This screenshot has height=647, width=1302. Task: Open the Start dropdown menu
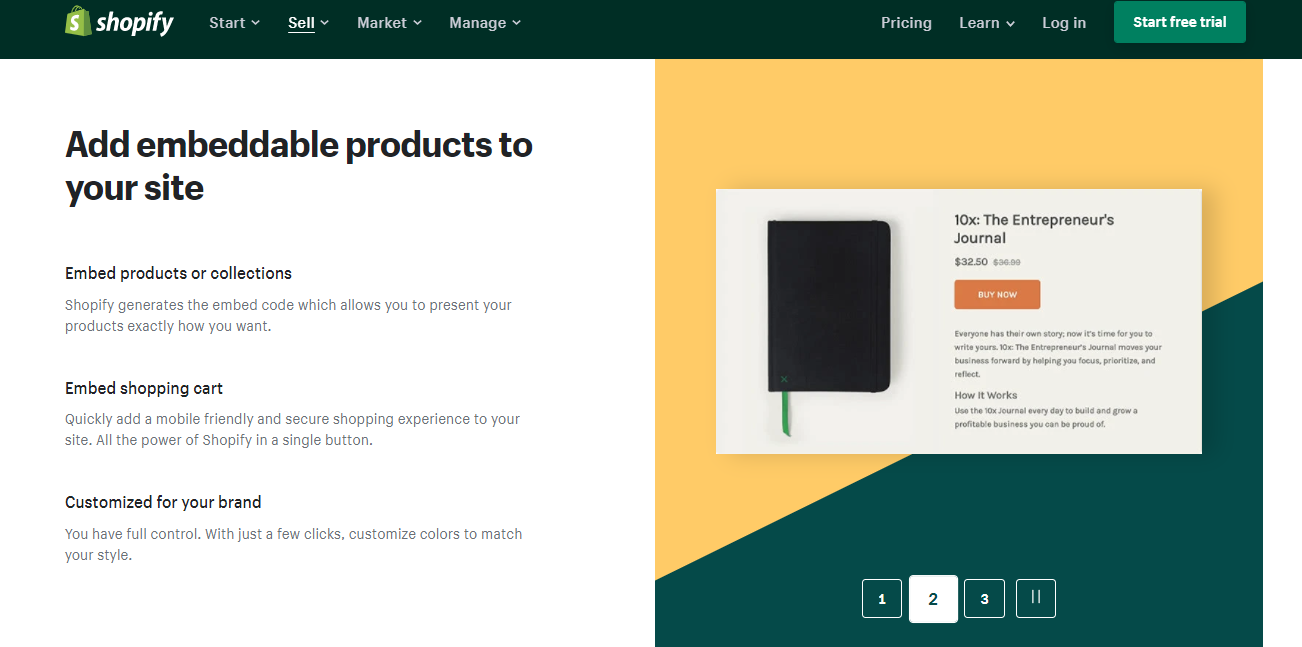[x=234, y=22]
